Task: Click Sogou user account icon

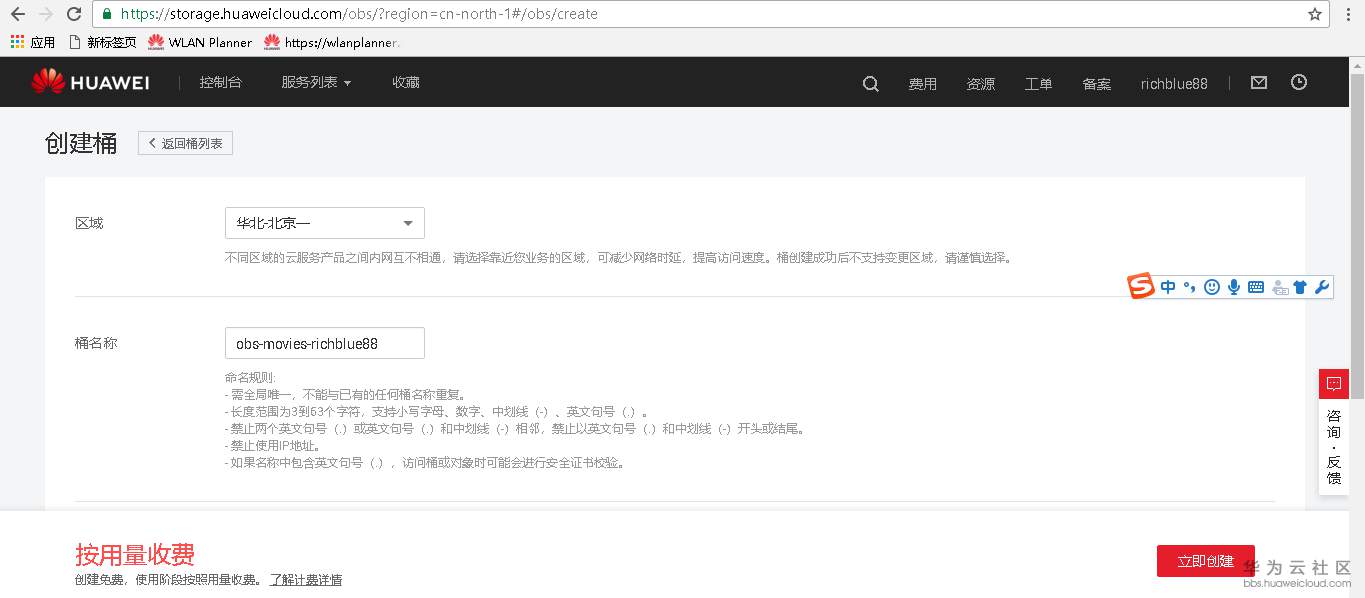Action: coord(1279,288)
